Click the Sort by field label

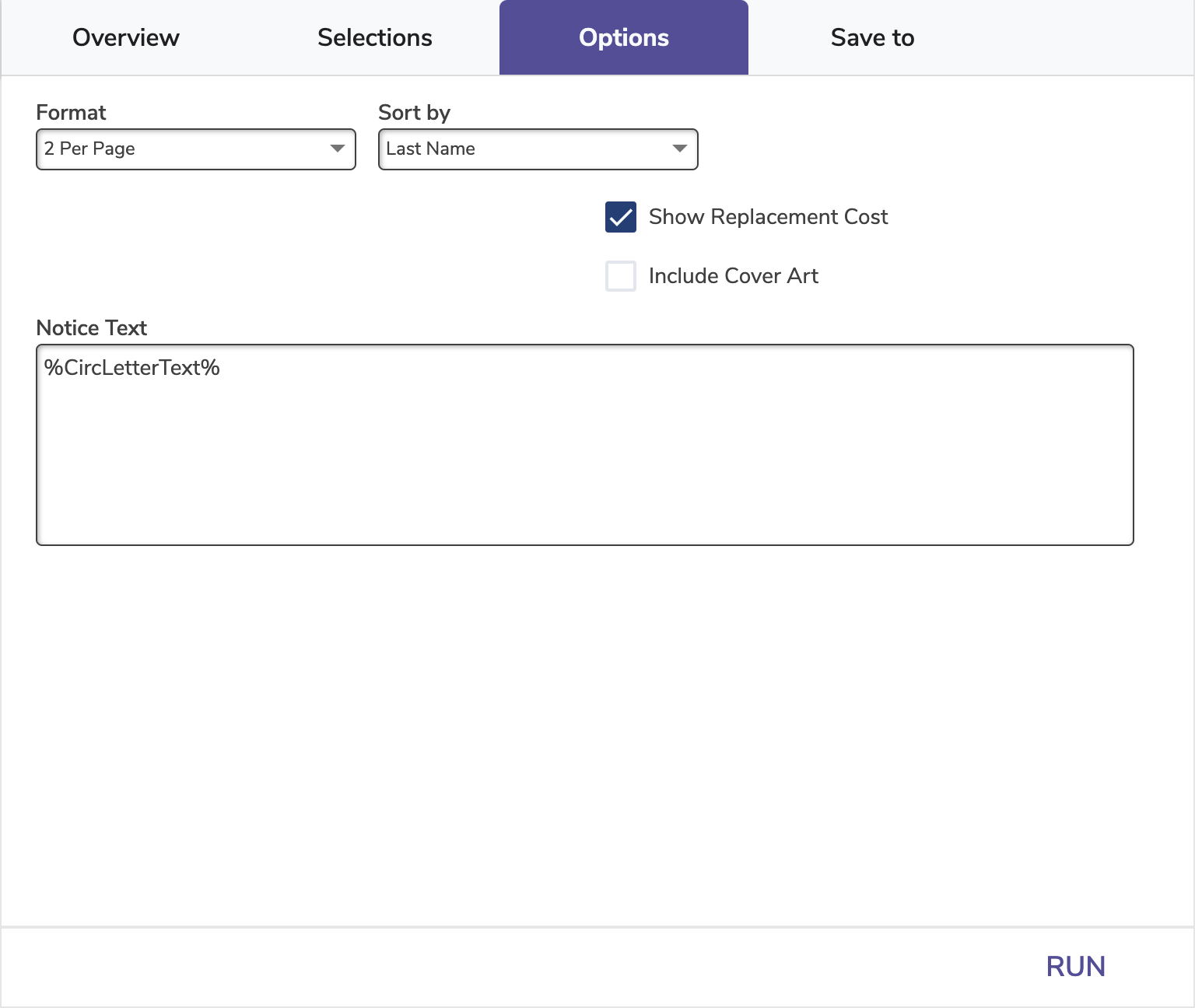(414, 113)
